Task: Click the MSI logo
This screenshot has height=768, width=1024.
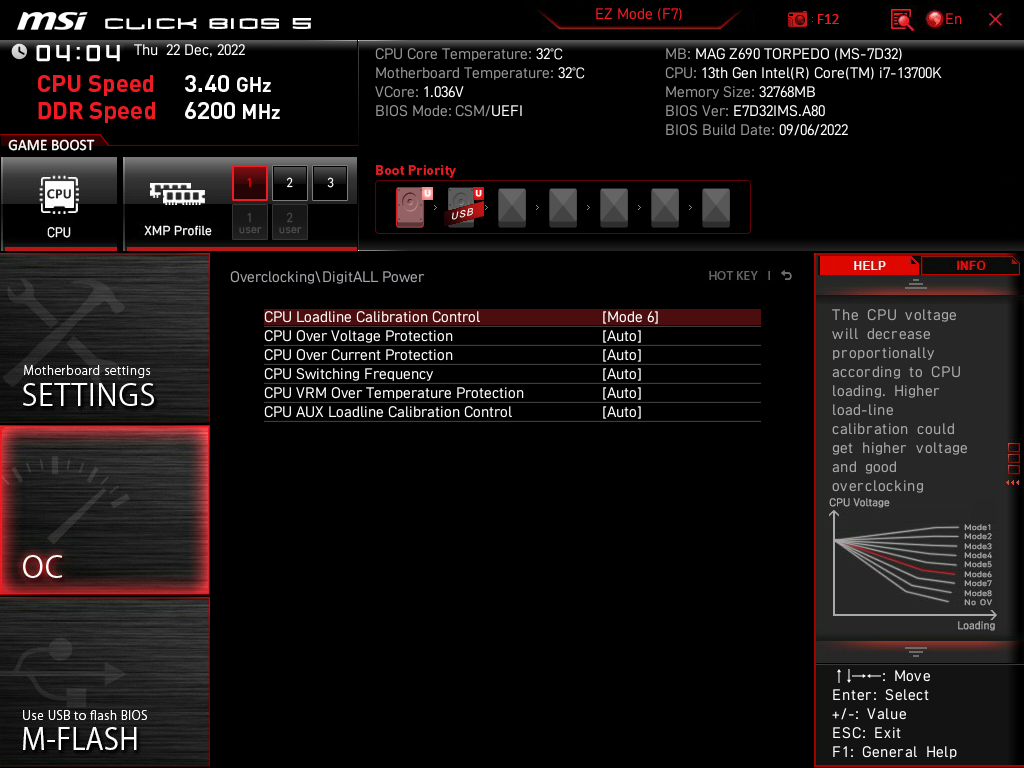Action: pos(52,21)
